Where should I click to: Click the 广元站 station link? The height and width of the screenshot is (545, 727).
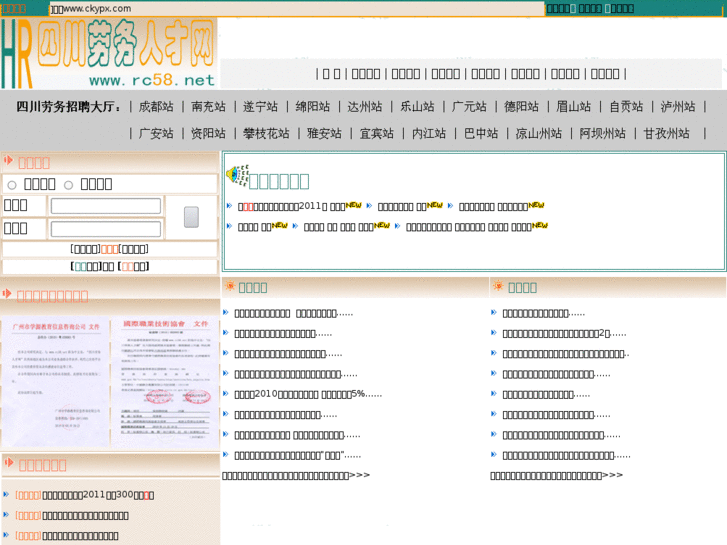[469, 107]
